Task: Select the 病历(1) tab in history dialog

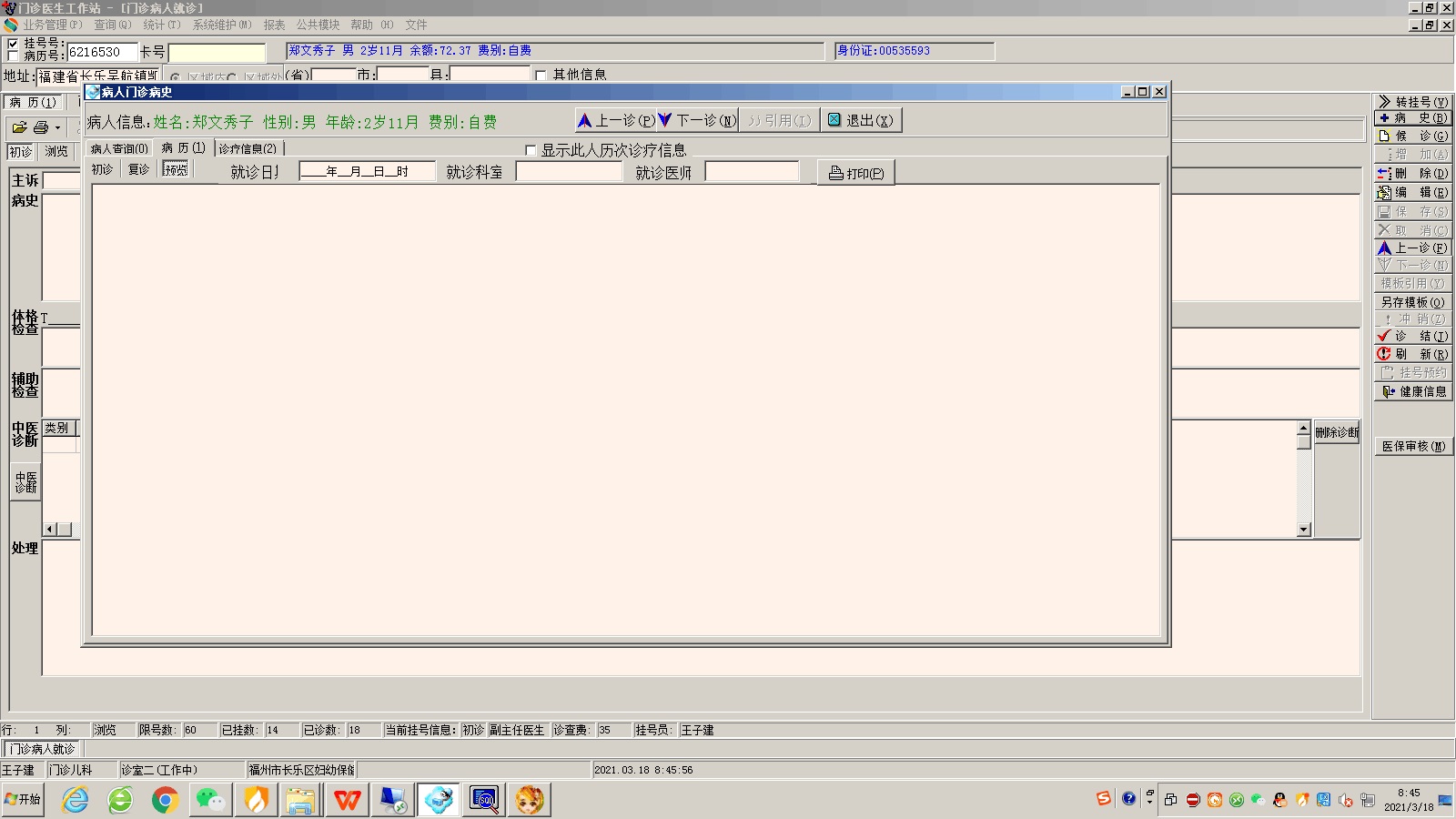Action: 184,147
